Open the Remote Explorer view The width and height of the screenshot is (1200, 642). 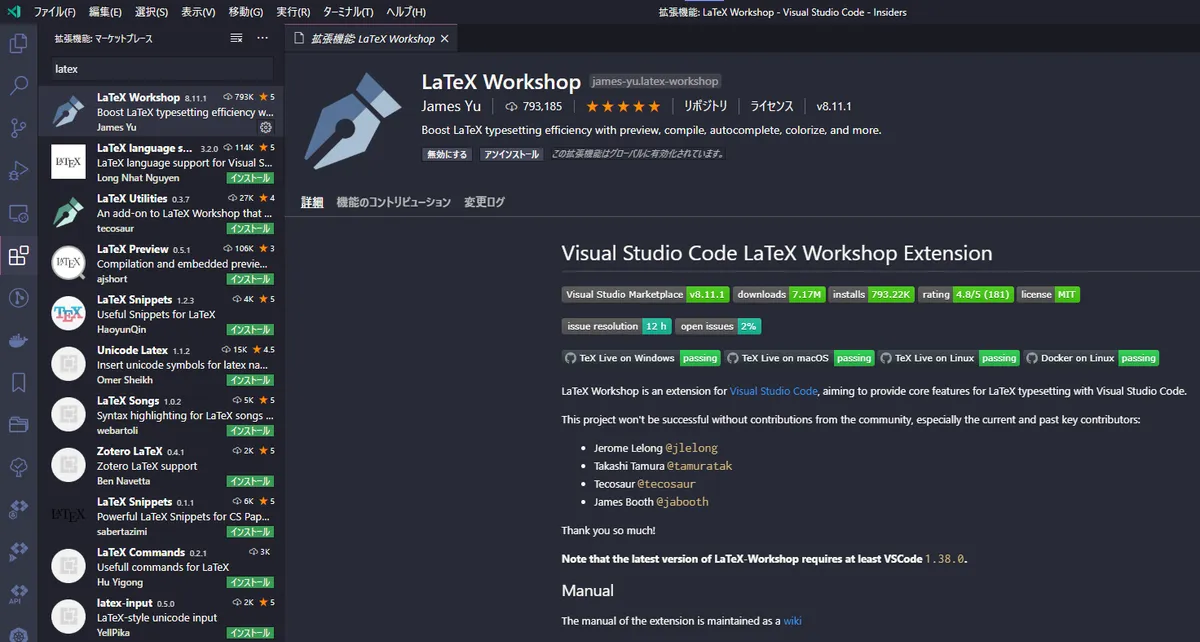[x=16, y=213]
